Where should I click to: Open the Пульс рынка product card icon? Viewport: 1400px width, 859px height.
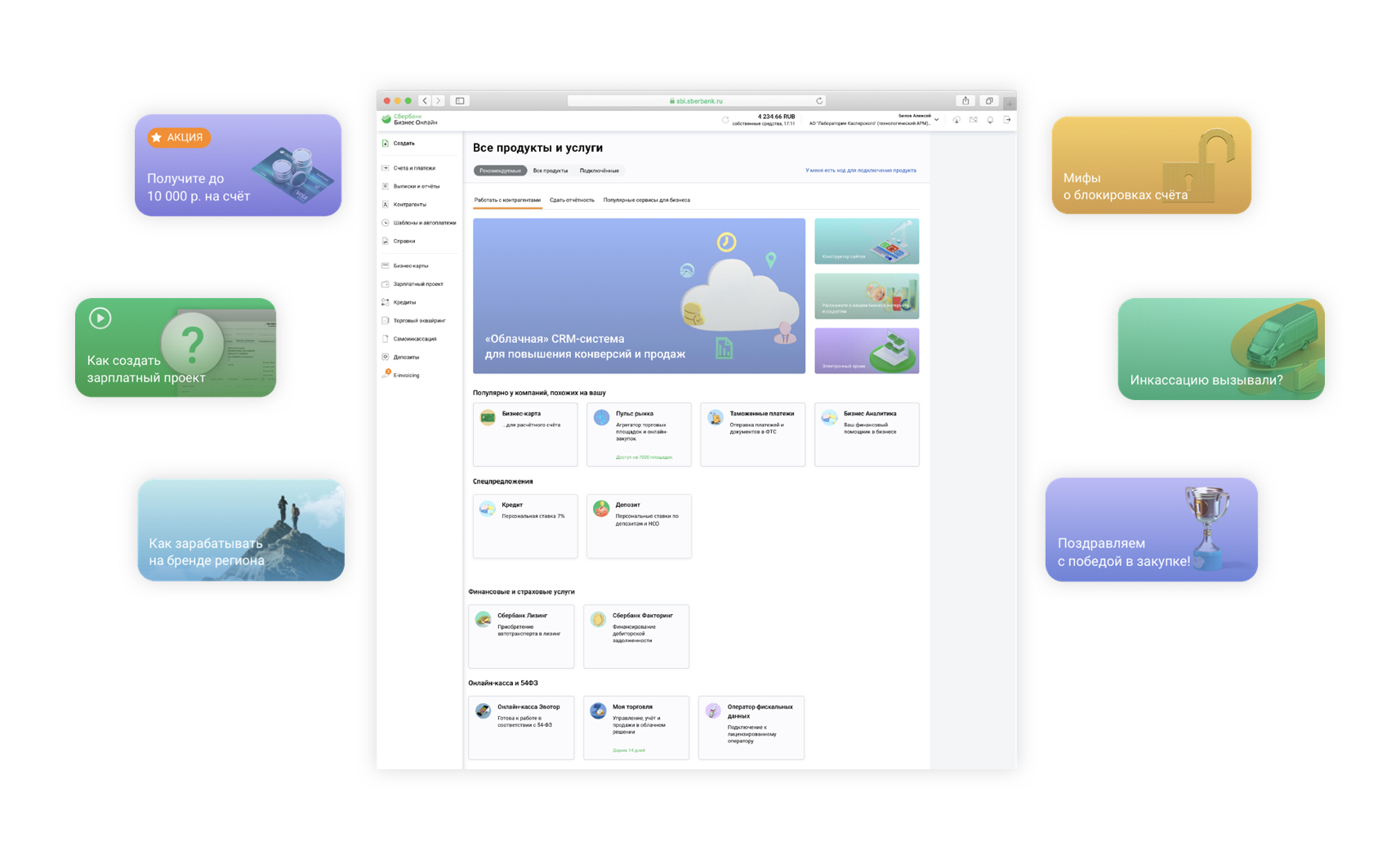coord(601,417)
